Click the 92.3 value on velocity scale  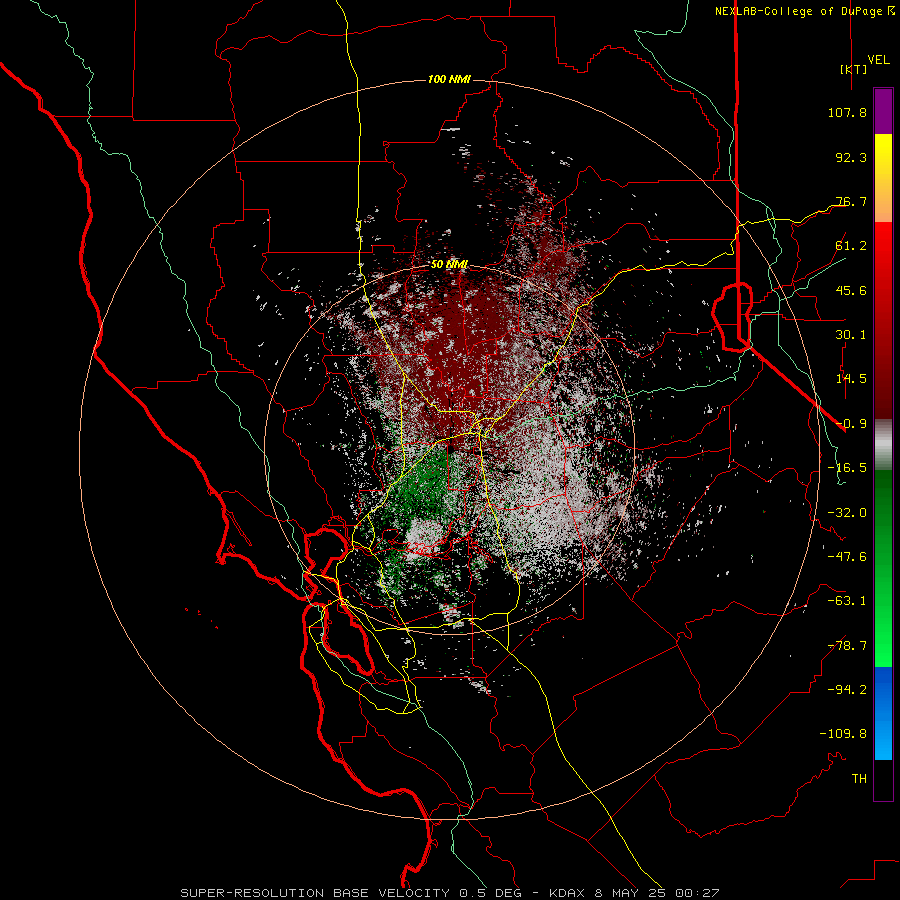click(x=851, y=157)
